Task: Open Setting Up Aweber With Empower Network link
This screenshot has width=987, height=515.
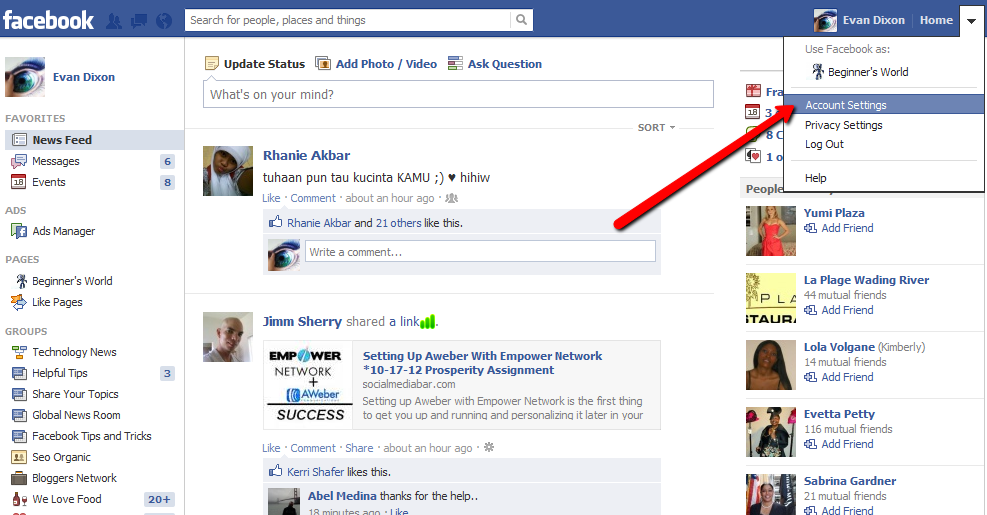Action: pyautogui.click(x=482, y=363)
